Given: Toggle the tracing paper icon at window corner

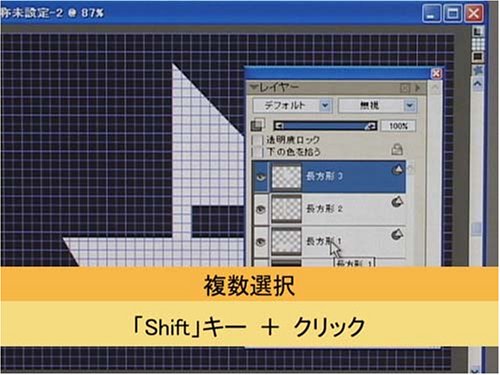Looking at the screenshot, I should (478, 32).
